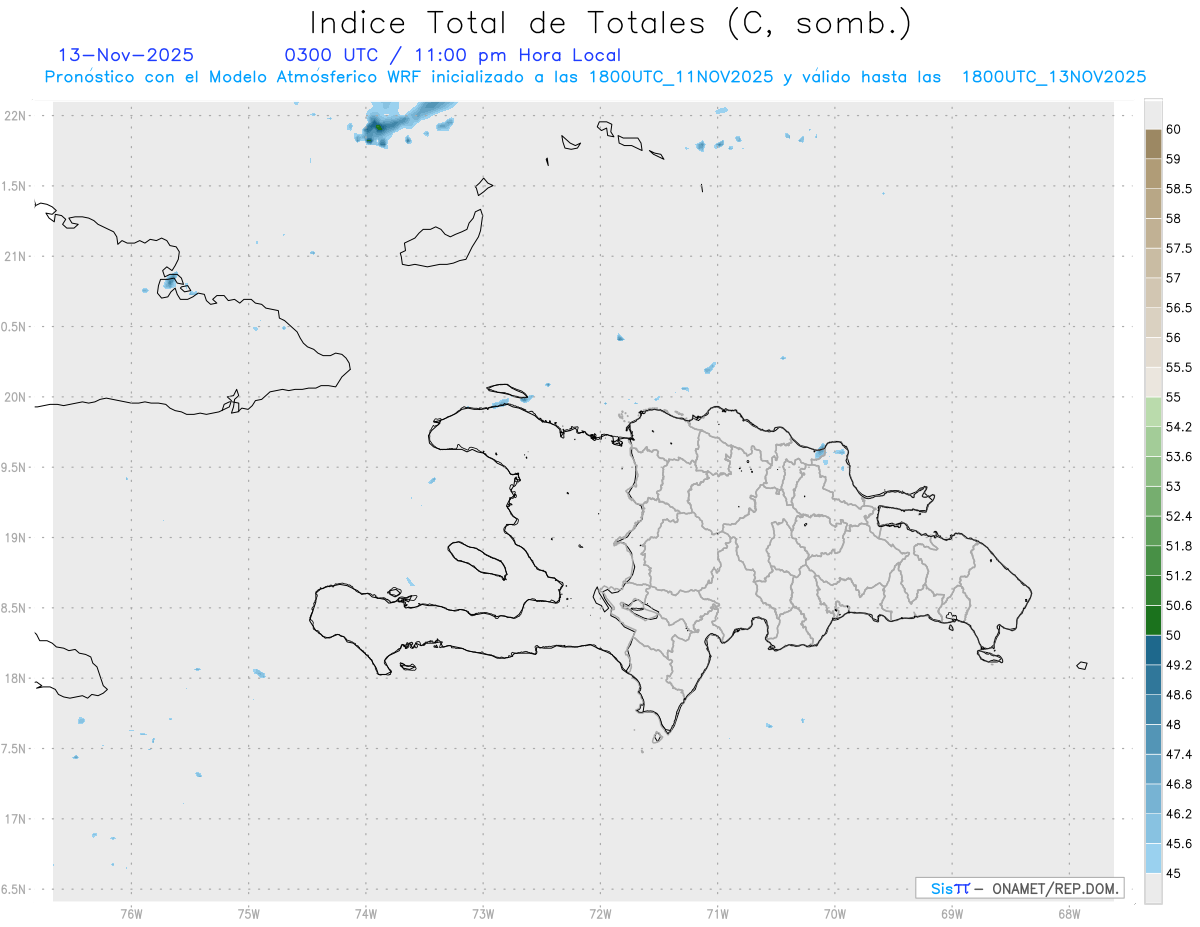Click the 20N latitude axis label
The image size is (1200, 927).
tap(15, 397)
